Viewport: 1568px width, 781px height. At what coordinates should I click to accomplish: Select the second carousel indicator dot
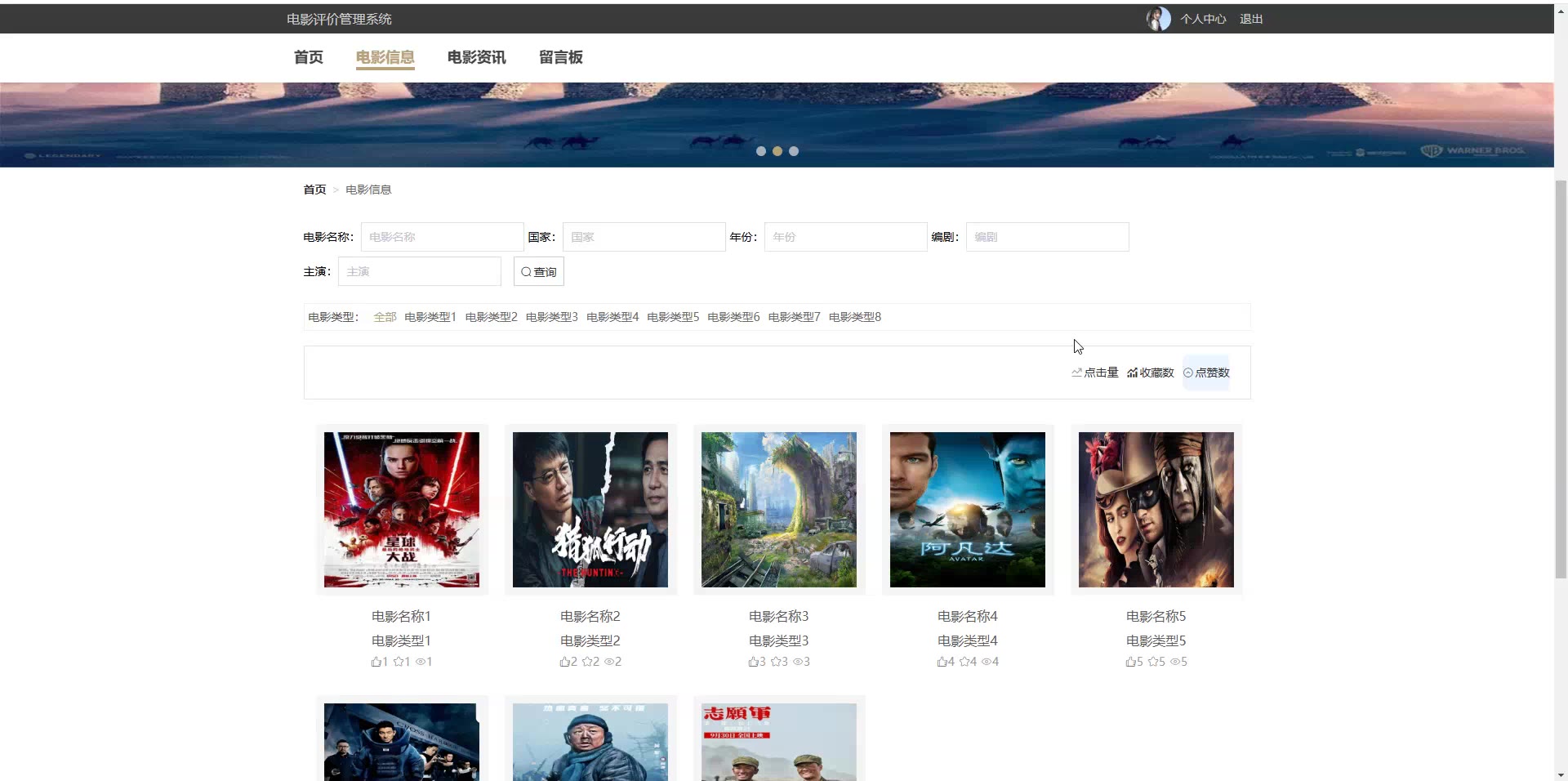click(x=777, y=151)
